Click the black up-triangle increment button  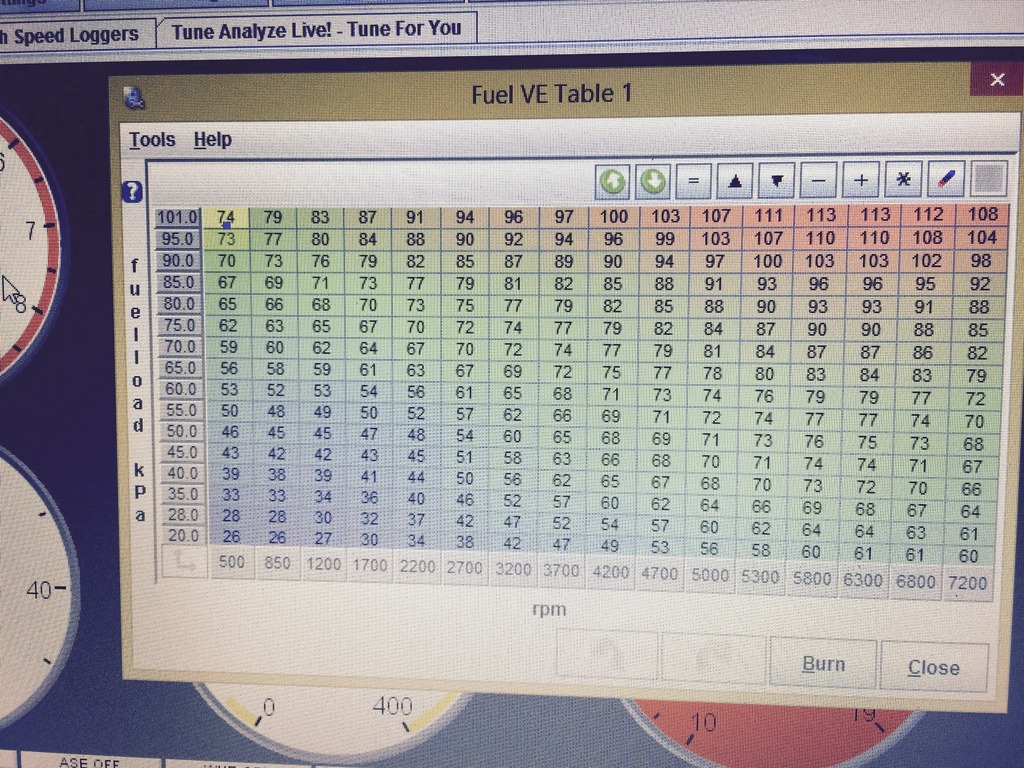735,182
